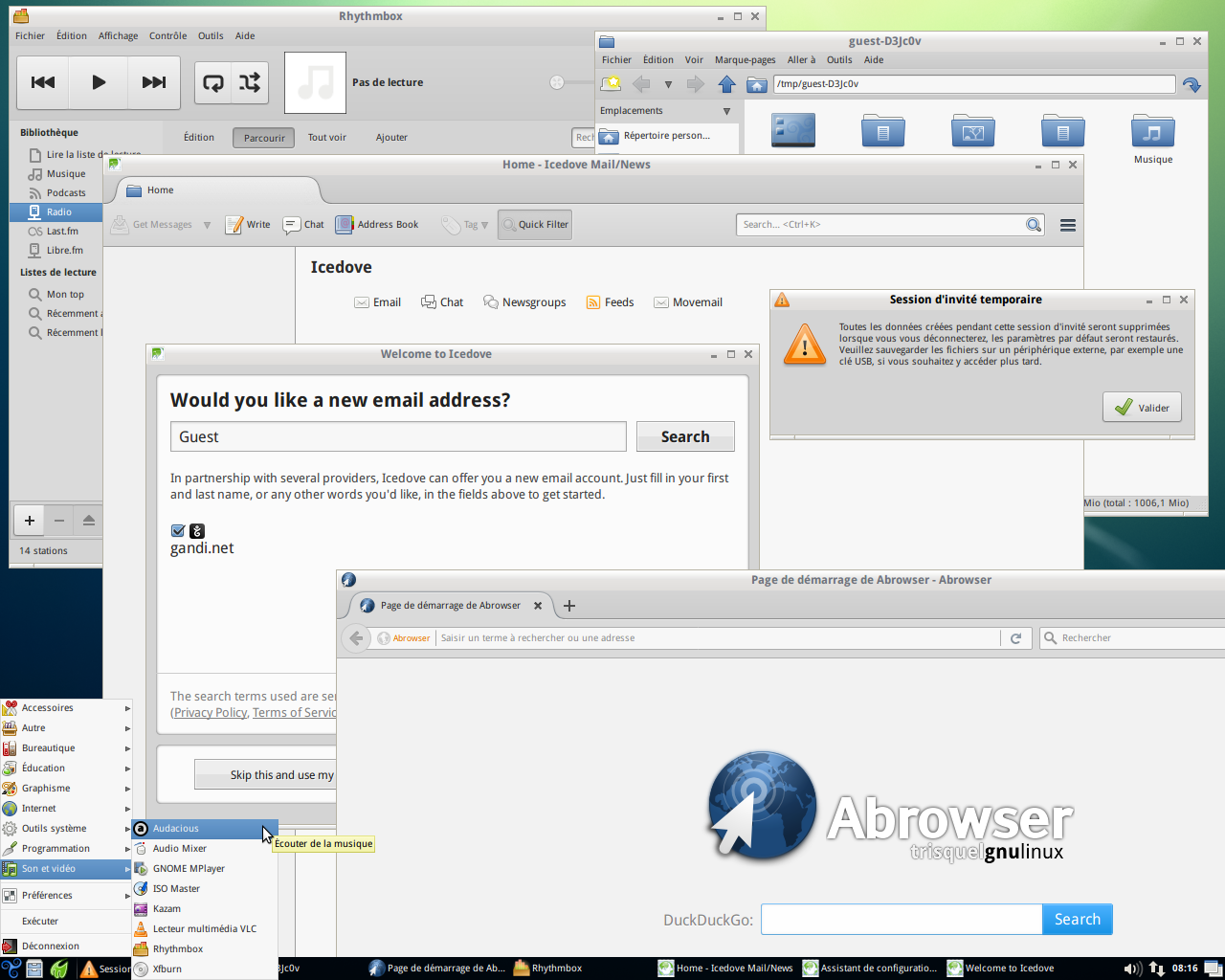1225x980 pixels.
Task: Toggle the Parcourir button in Rhythmbox
Action: pos(263,138)
